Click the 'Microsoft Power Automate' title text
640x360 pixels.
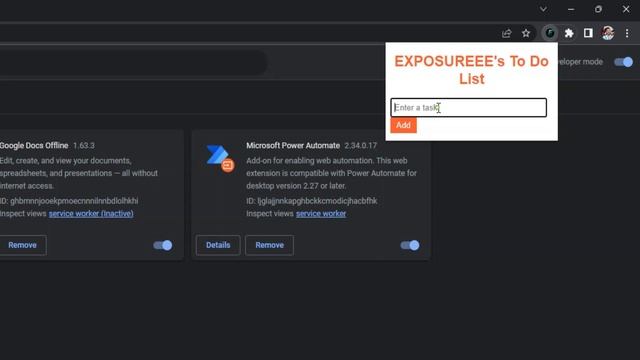click(x=293, y=145)
